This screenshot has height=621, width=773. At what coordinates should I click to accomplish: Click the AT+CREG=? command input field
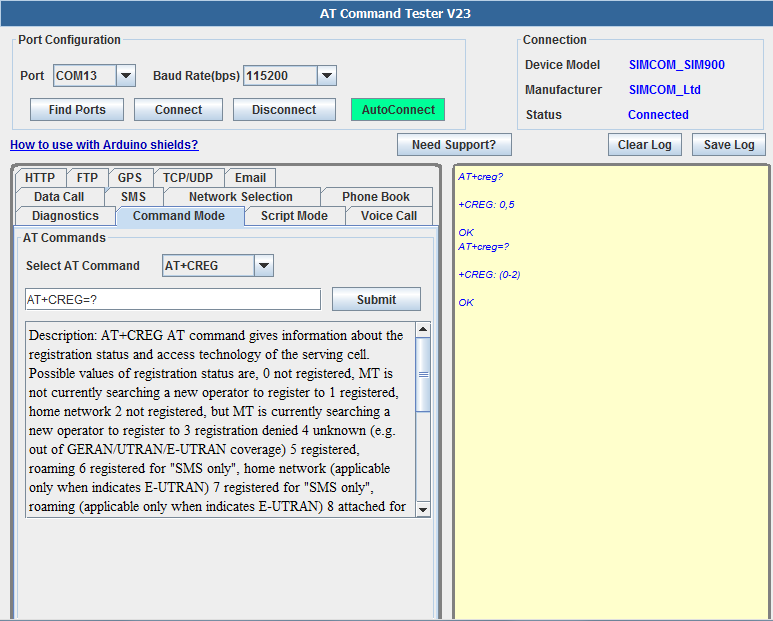pyautogui.click(x=173, y=300)
